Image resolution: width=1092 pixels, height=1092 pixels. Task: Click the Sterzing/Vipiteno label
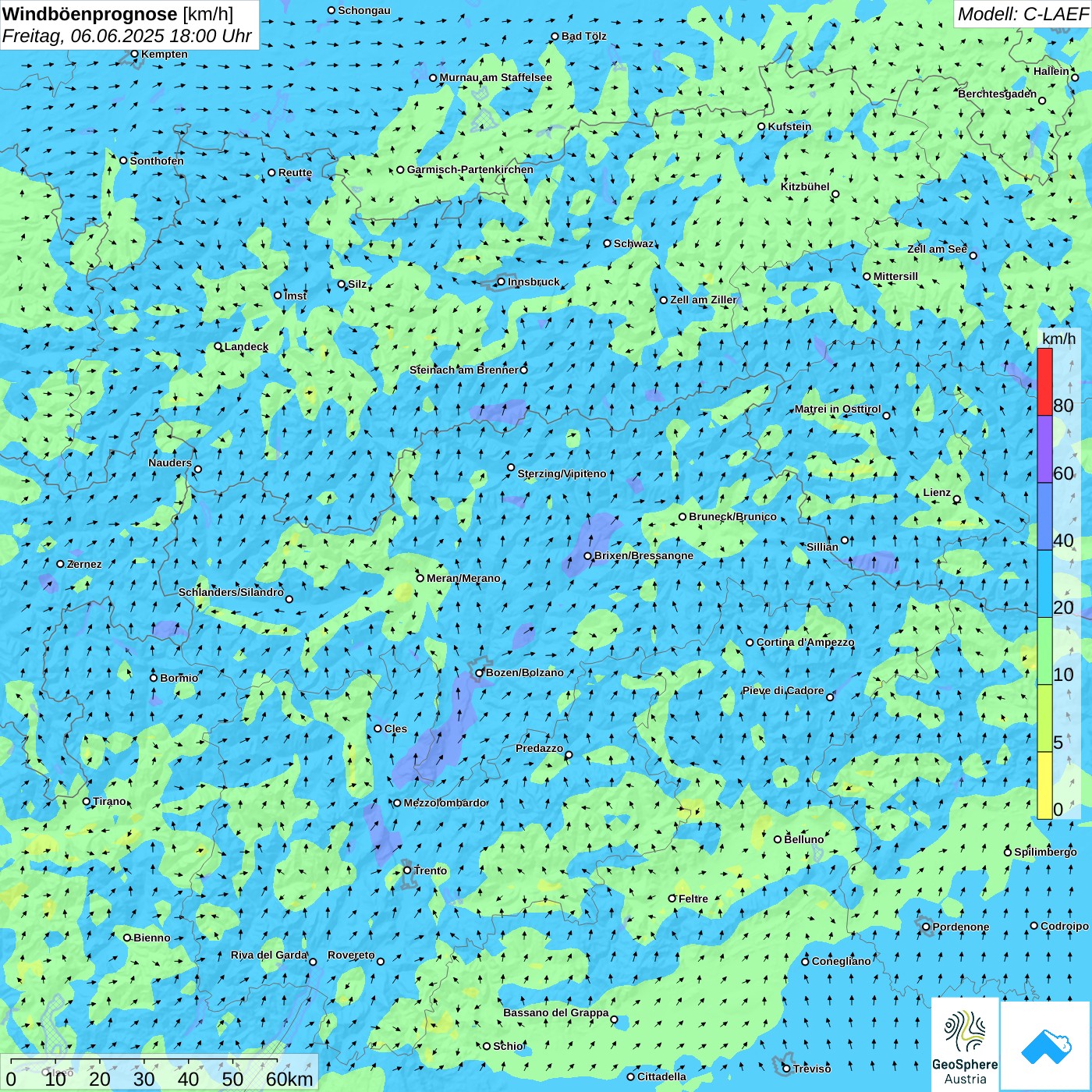coord(562,473)
